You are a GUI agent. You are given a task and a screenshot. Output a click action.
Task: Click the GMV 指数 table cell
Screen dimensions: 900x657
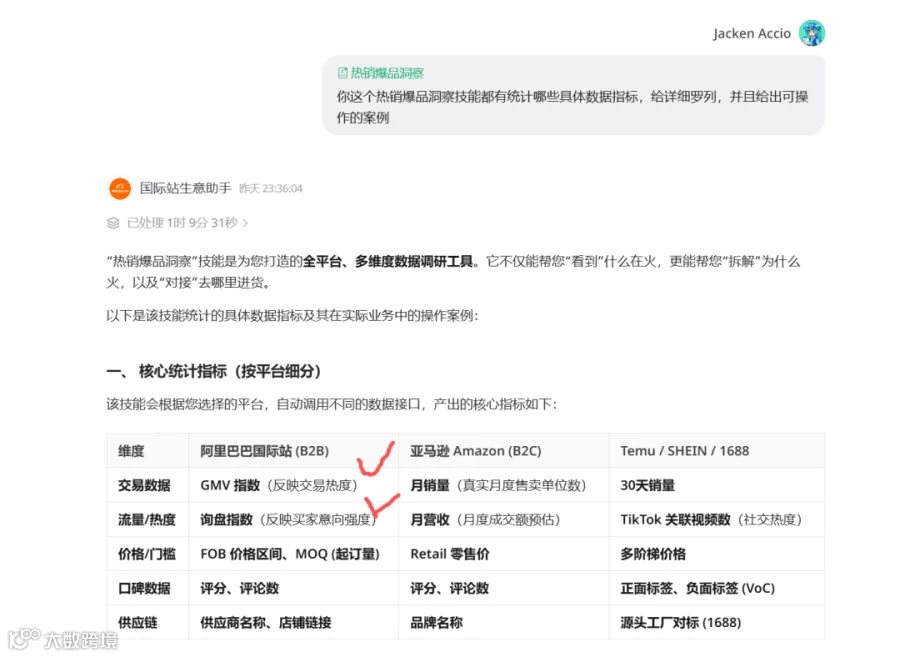point(293,485)
